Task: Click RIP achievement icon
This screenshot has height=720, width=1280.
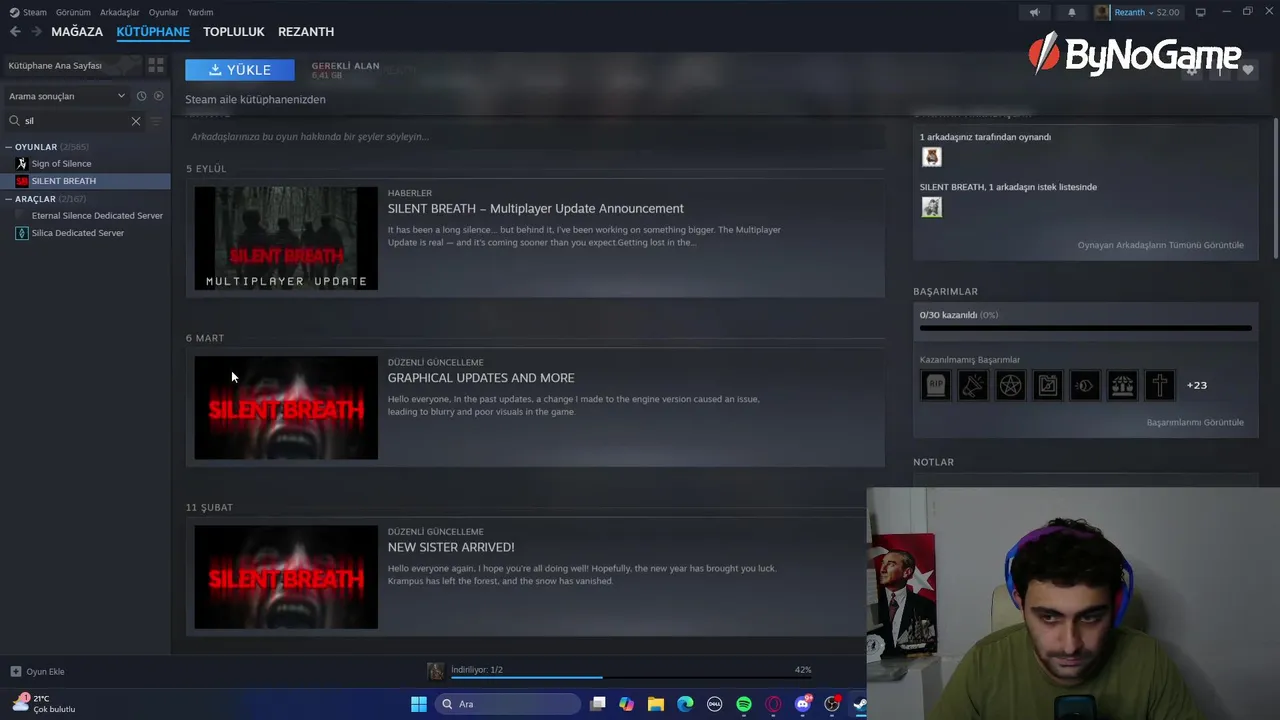Action: (x=935, y=385)
